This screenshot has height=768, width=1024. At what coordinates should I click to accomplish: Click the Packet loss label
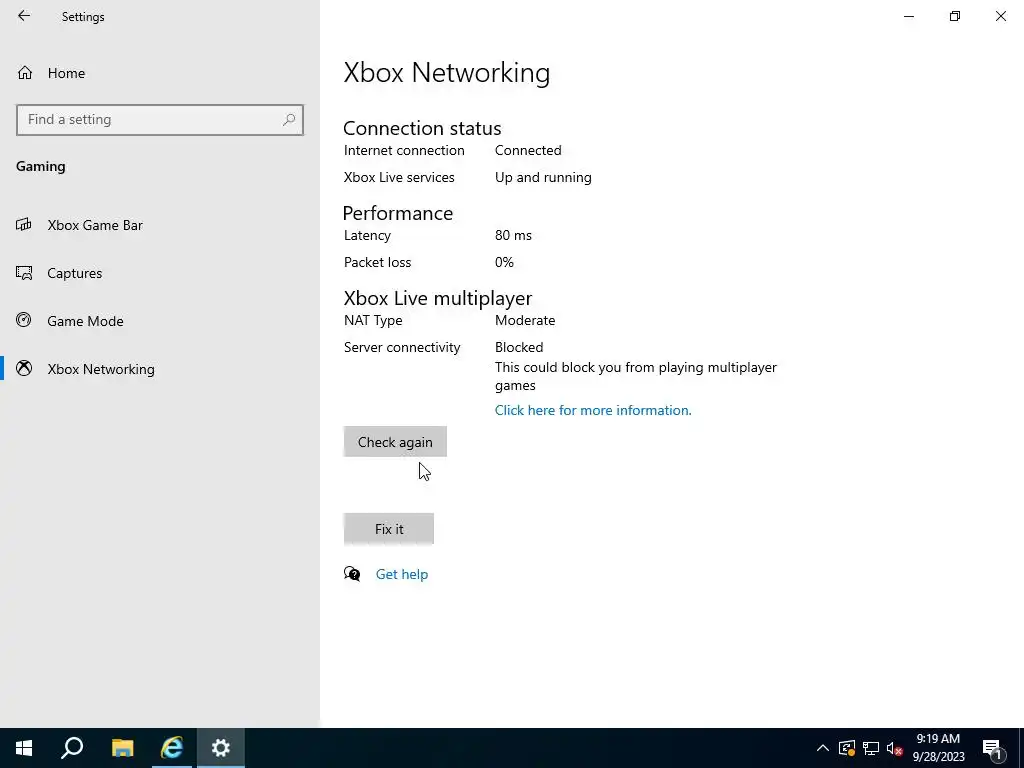point(377,262)
